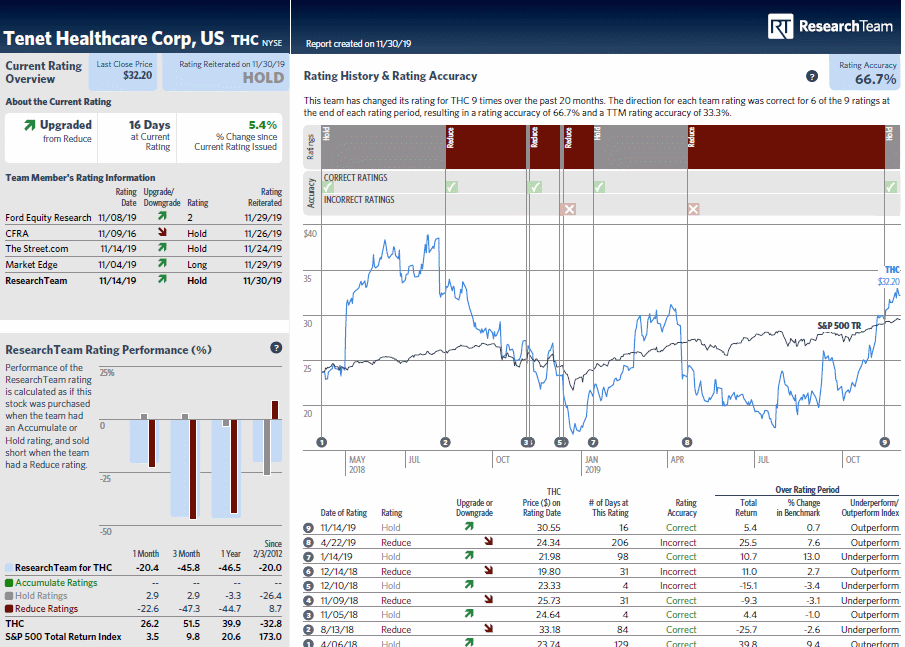Click the S&P 500 Total Return Index row label

click(63, 637)
